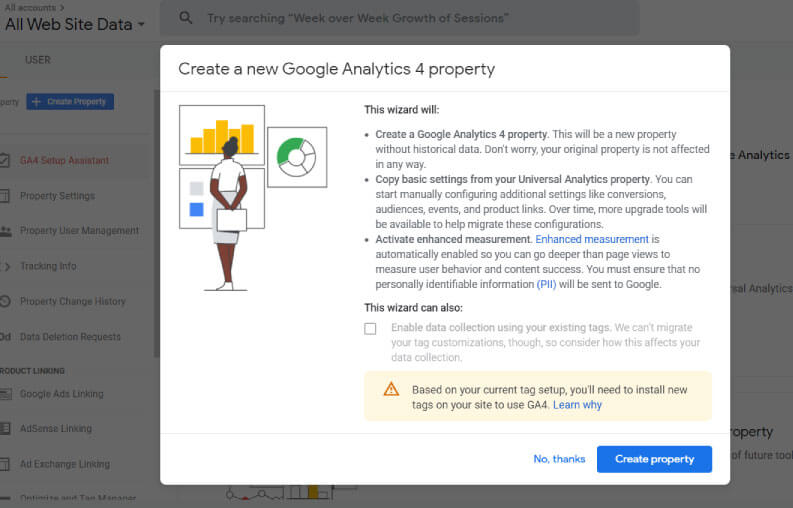
Task: Enable data collection using existing tags checkbox
Action: pos(370,328)
